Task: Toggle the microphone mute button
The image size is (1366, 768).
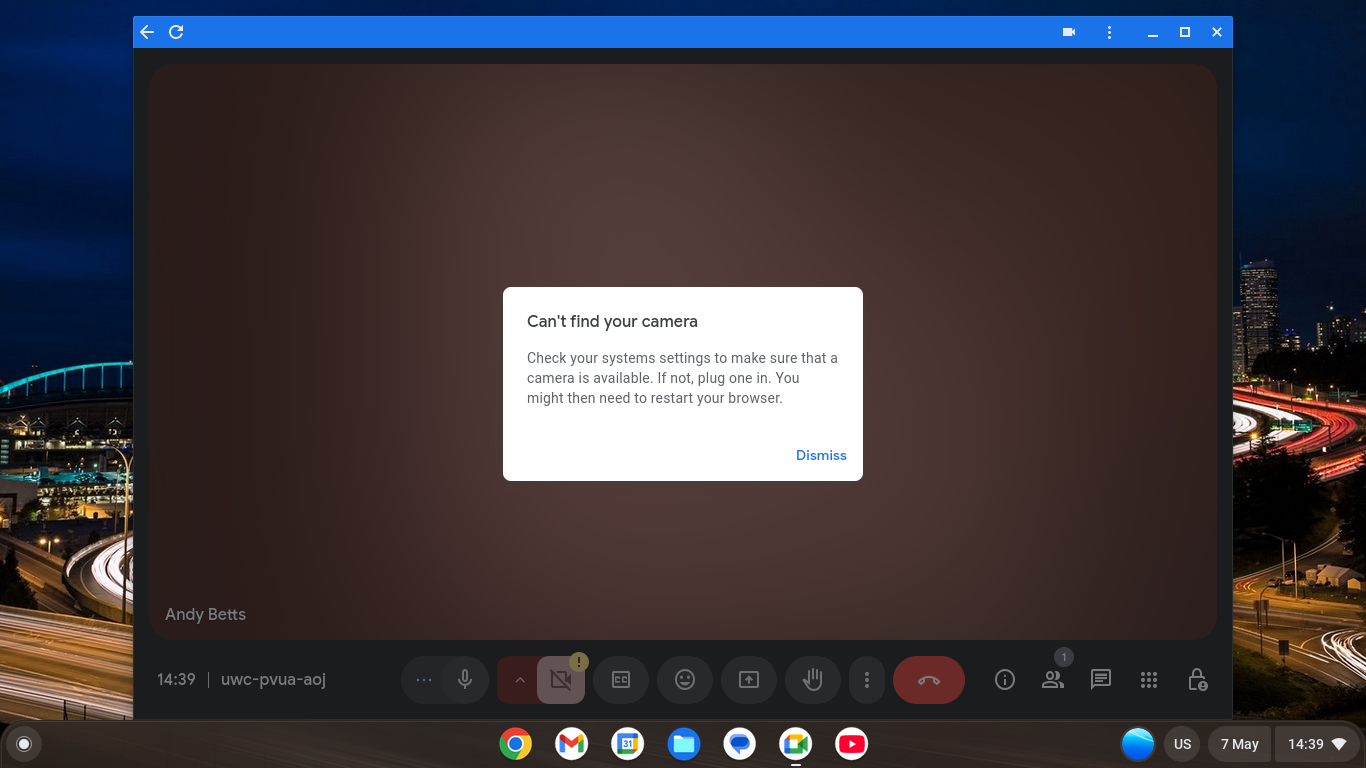Action: [x=465, y=680]
